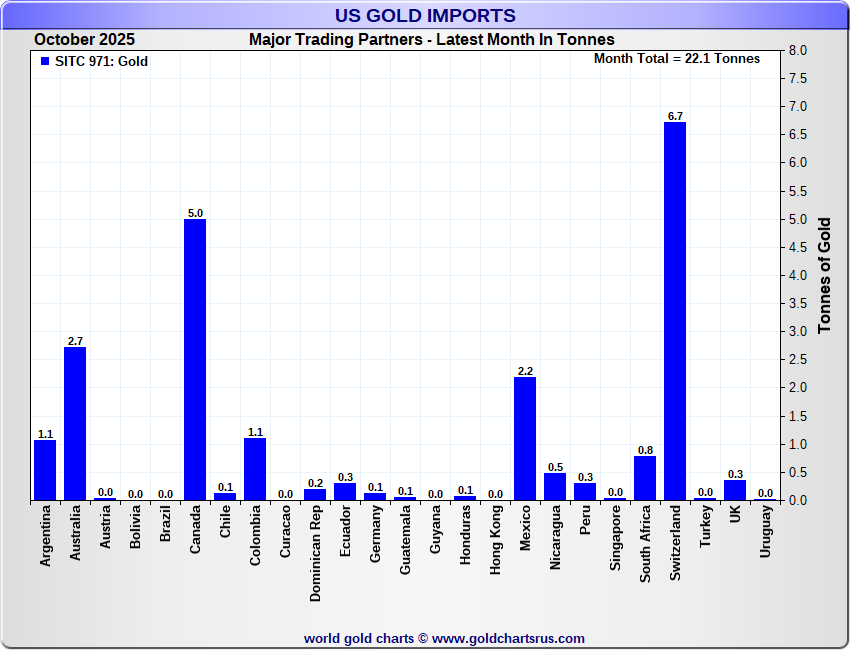This screenshot has width=850, height=650.
Task: Click the Argentina bar in the chart
Action: click(45, 469)
